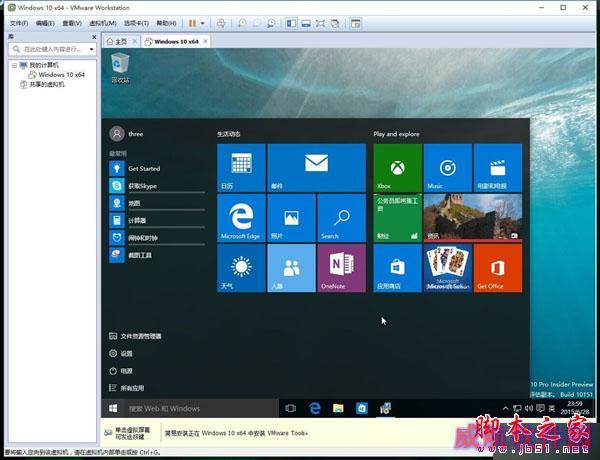600x460 pixels.
Task: Click the thumbnail bar toolbar icon
Action: coord(306,23)
